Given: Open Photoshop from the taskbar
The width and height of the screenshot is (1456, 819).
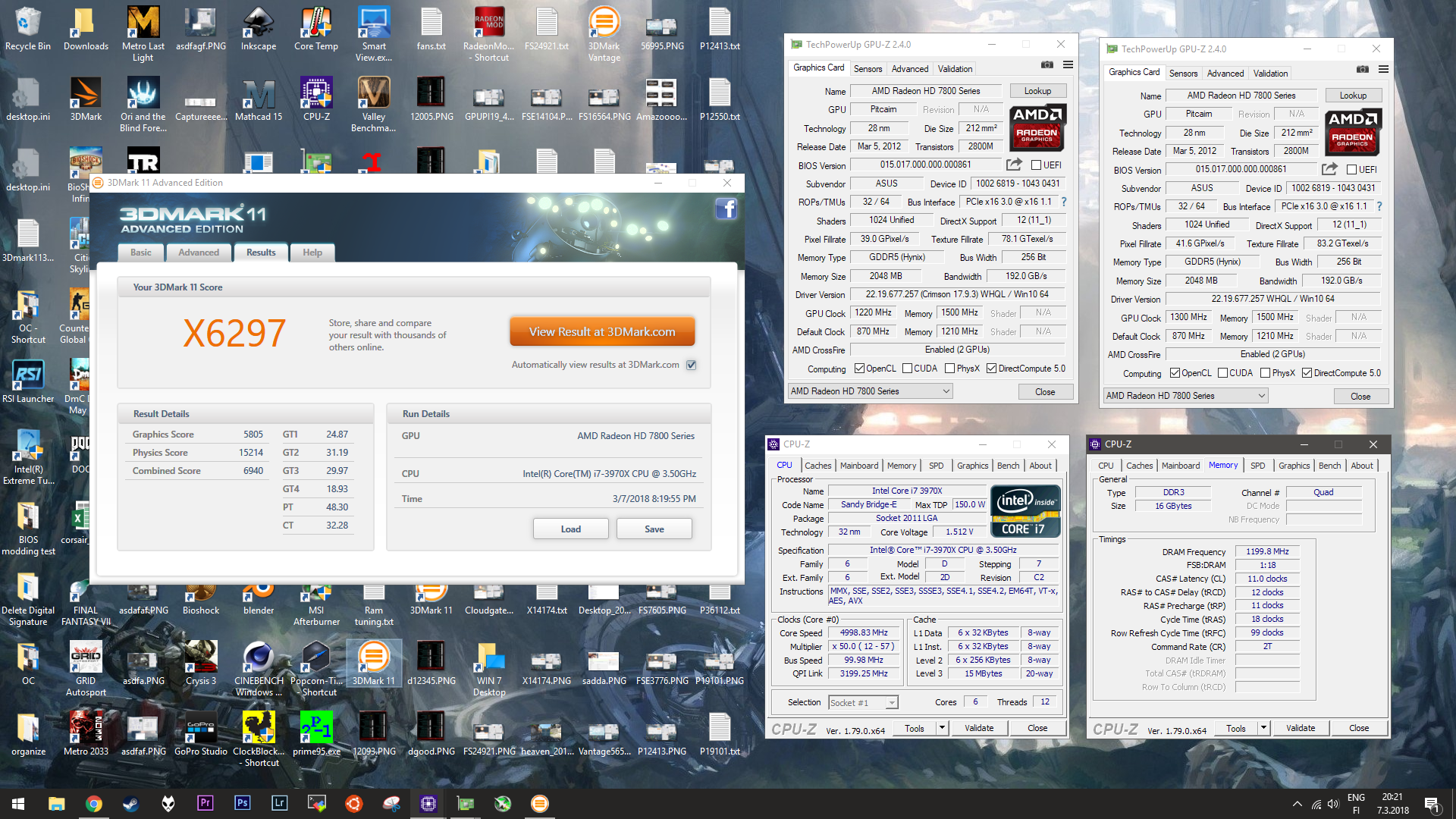Looking at the screenshot, I should (x=243, y=804).
